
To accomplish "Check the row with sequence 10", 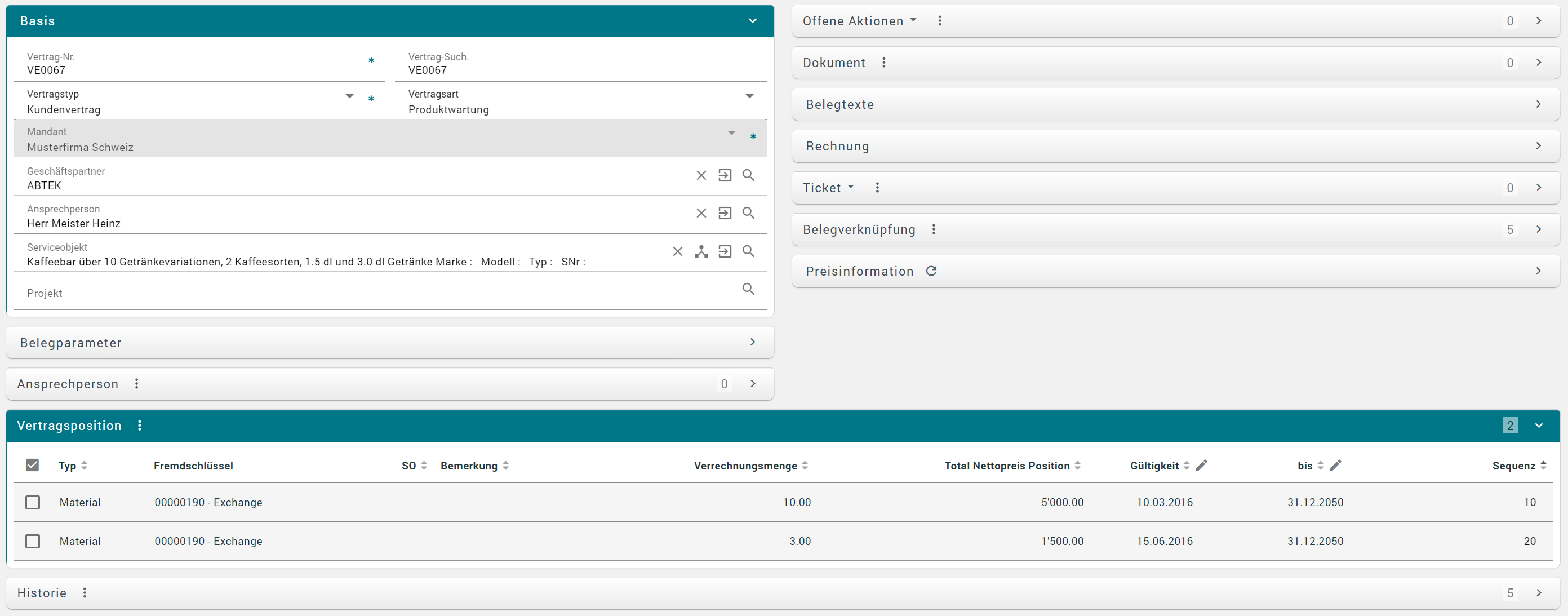I will coord(33,502).
